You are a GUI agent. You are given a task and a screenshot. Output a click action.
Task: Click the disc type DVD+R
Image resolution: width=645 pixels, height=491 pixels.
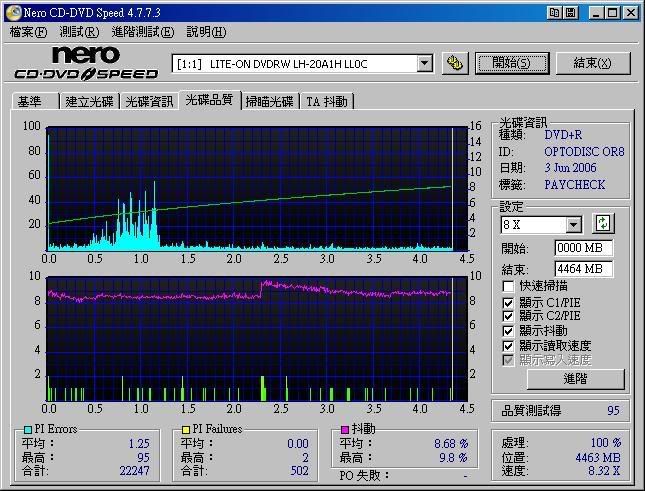[563, 135]
